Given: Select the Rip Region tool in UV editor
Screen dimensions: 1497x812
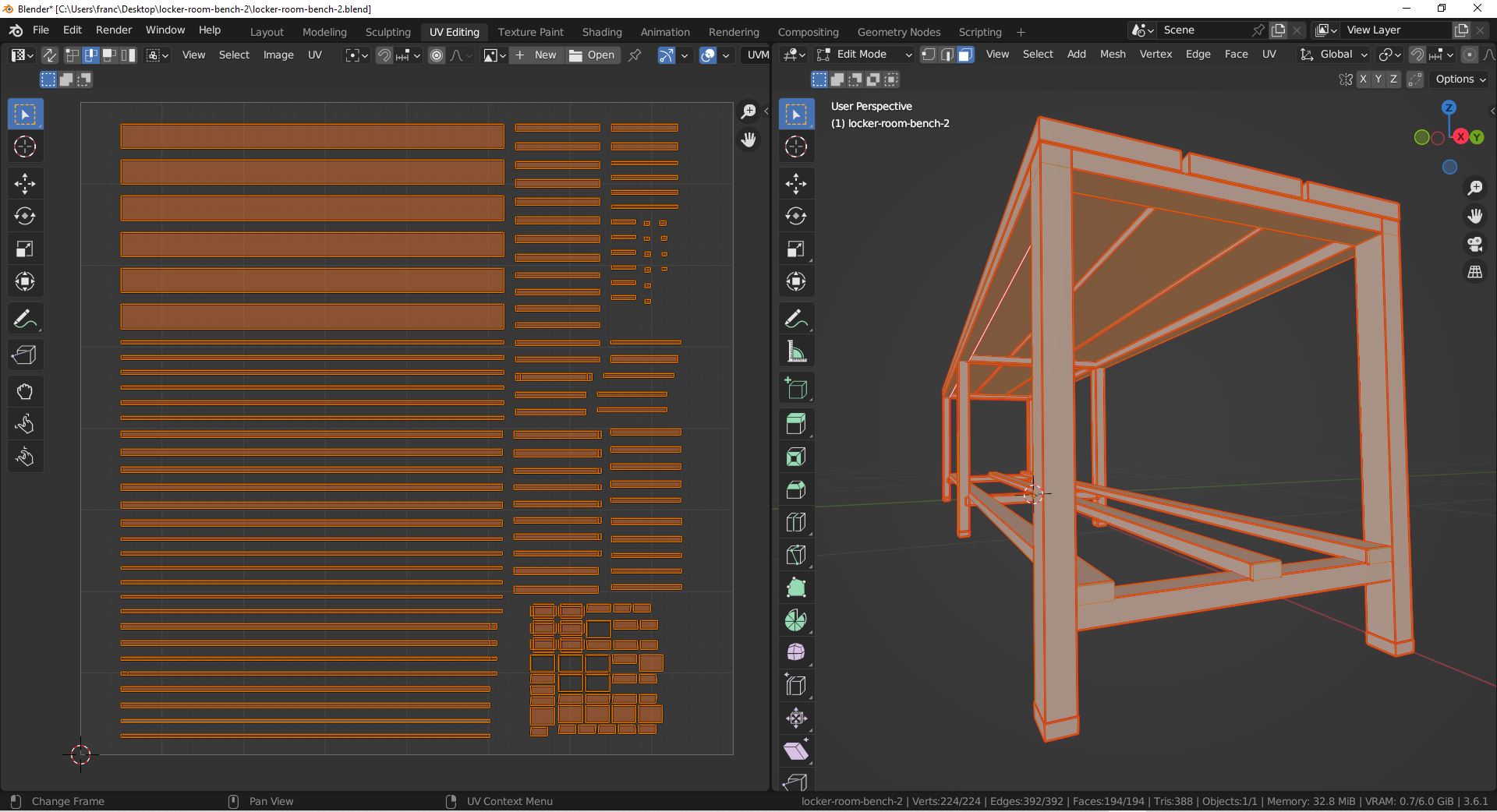Looking at the screenshot, I should pyautogui.click(x=25, y=355).
